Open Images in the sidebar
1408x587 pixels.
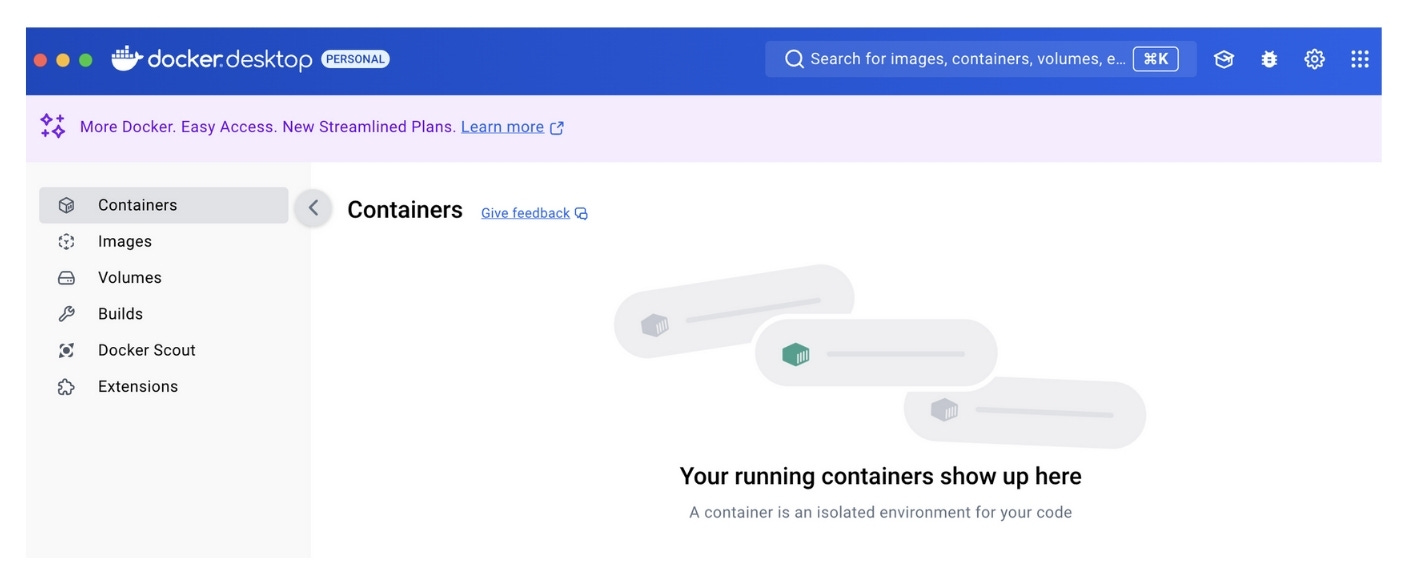[x=164, y=241]
